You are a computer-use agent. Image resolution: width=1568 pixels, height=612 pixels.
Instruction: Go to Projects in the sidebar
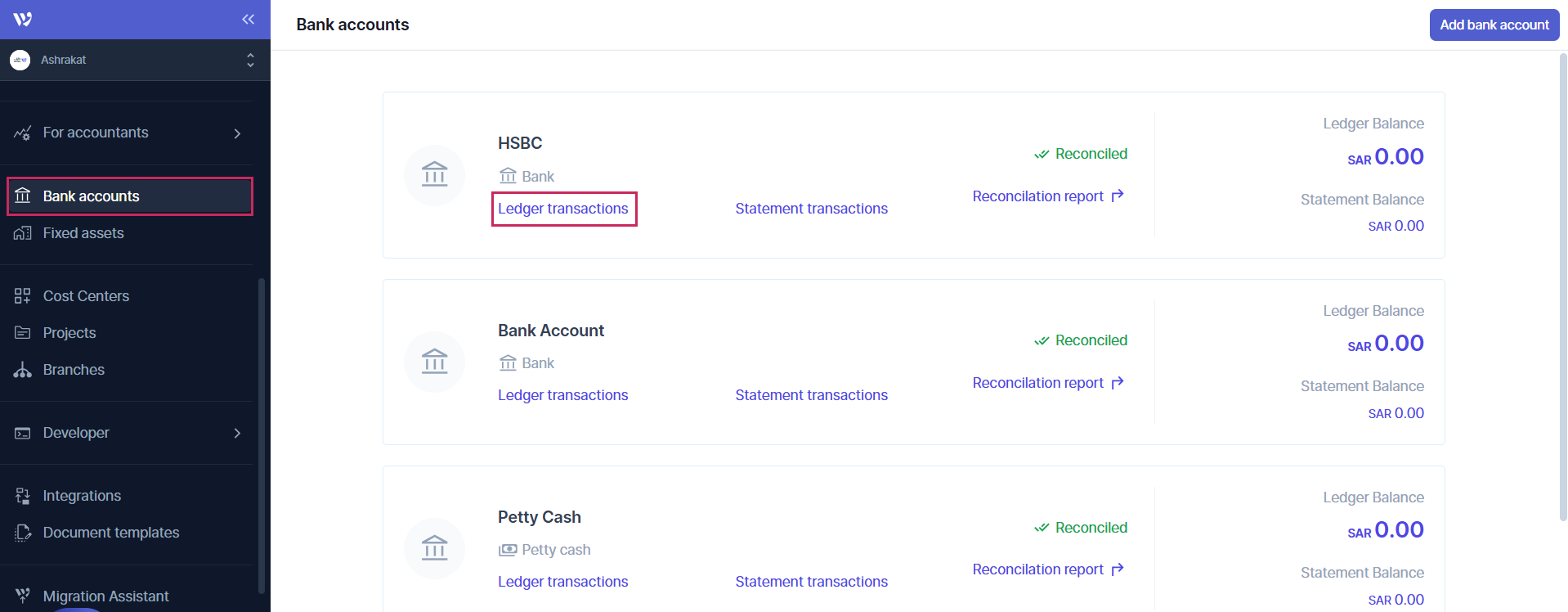point(69,333)
